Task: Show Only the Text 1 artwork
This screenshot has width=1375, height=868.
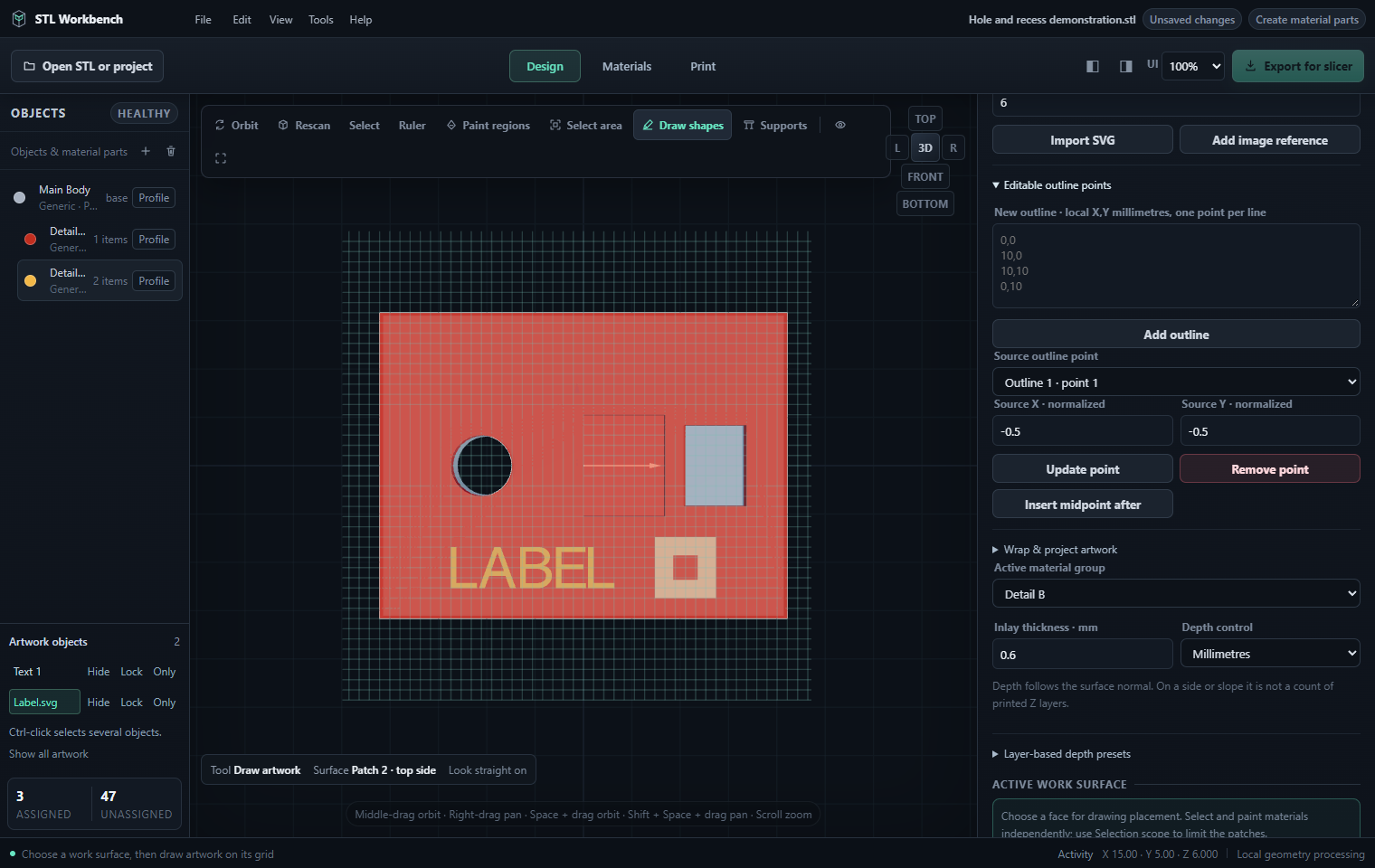Action: (x=165, y=672)
